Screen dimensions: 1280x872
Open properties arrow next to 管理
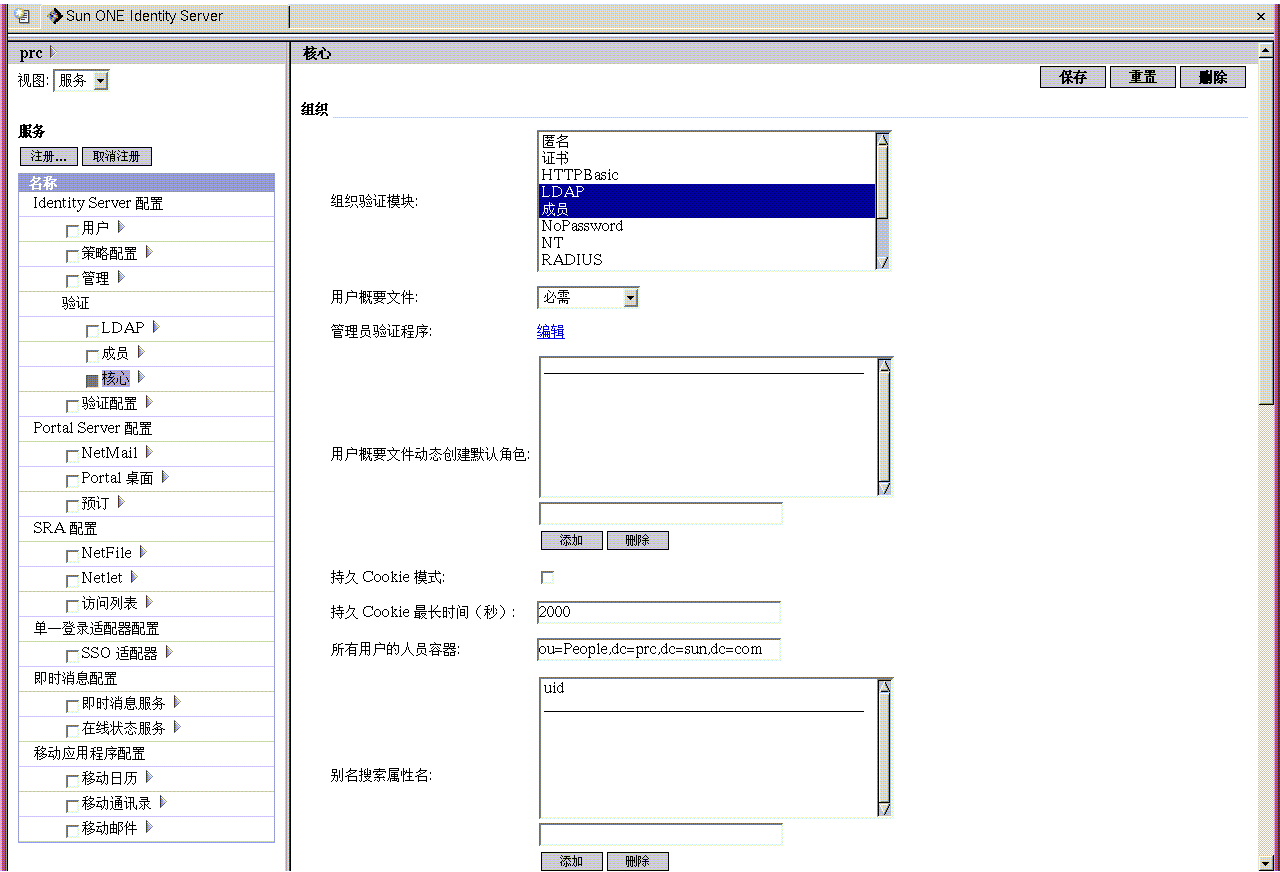(x=121, y=277)
